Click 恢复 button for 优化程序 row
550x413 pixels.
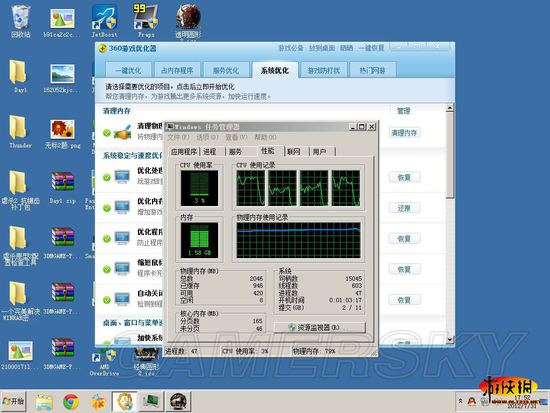(404, 239)
